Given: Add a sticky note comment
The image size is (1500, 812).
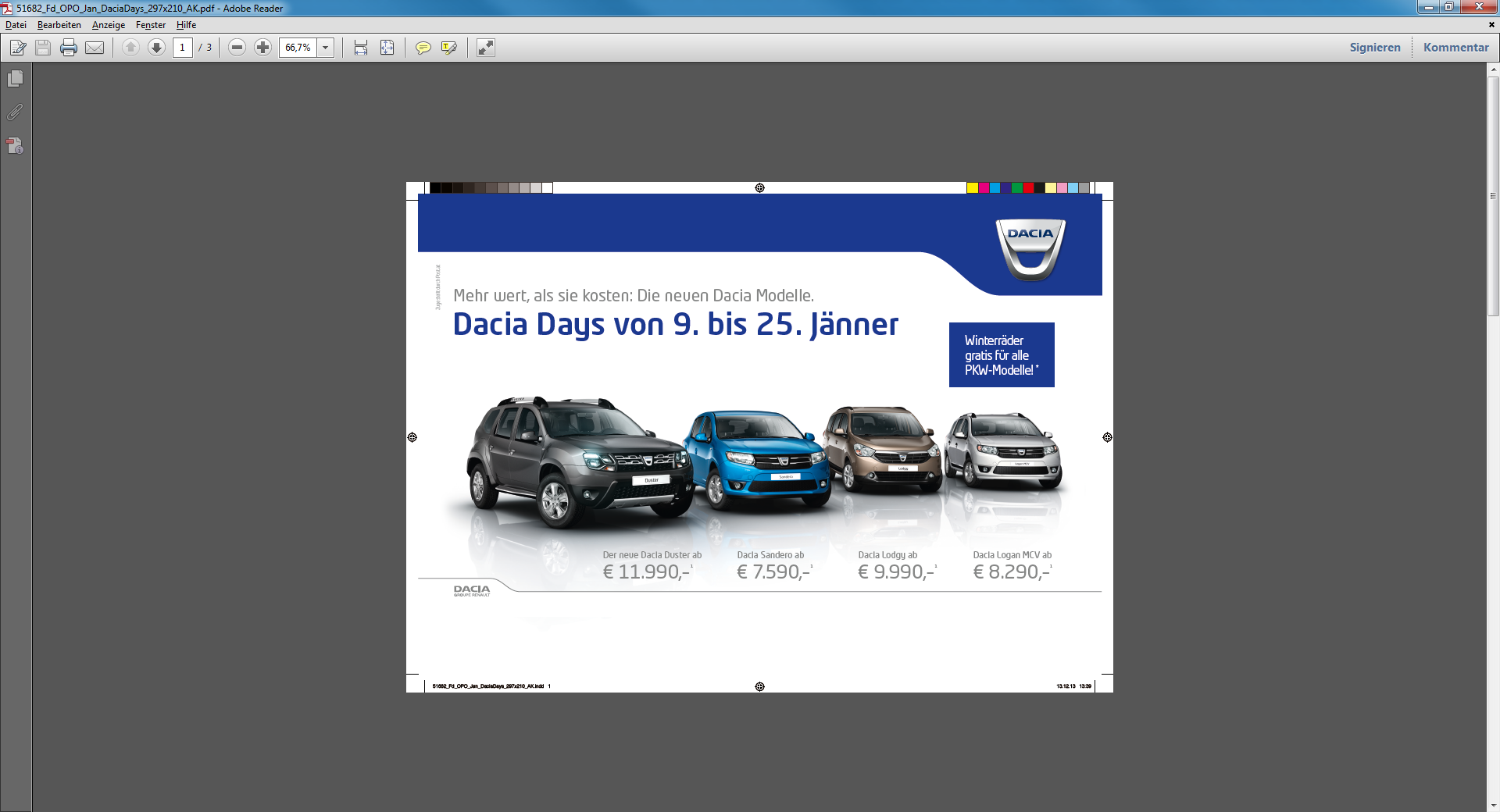Looking at the screenshot, I should click(x=423, y=48).
